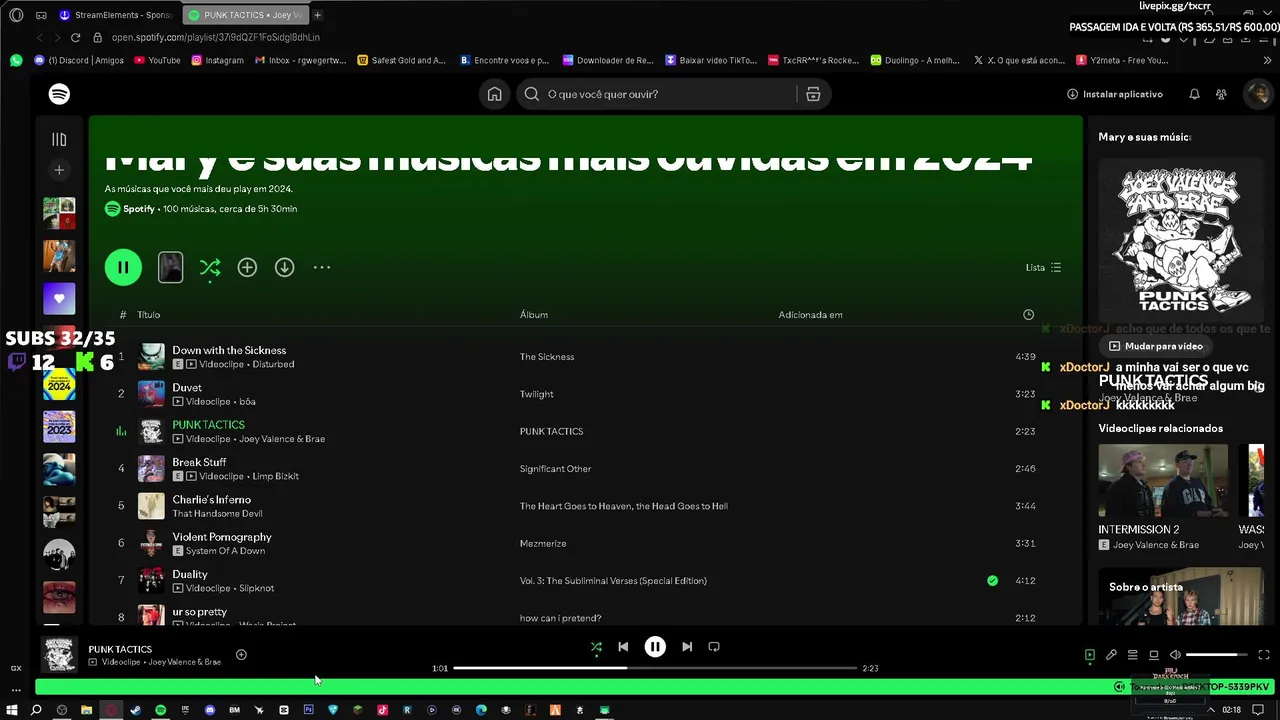Focus the search field 'O que você quer ouvir?'

674,94
